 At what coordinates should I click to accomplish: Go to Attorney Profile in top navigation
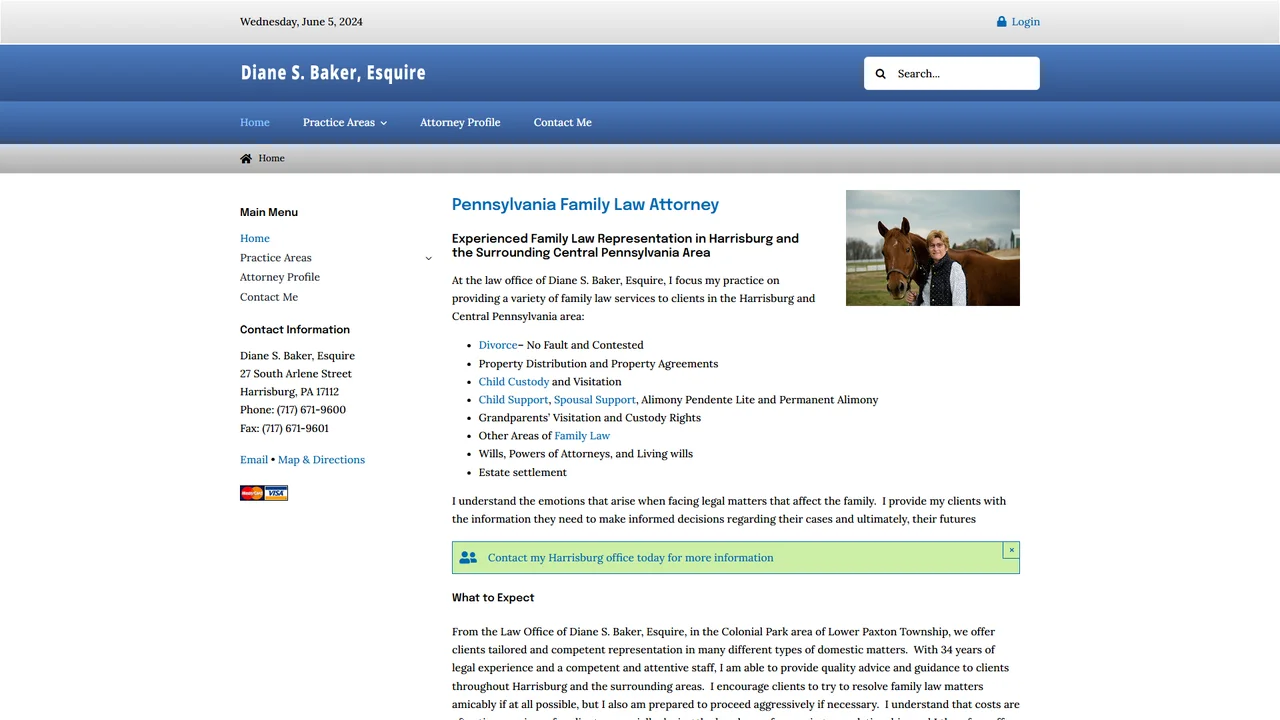(460, 122)
